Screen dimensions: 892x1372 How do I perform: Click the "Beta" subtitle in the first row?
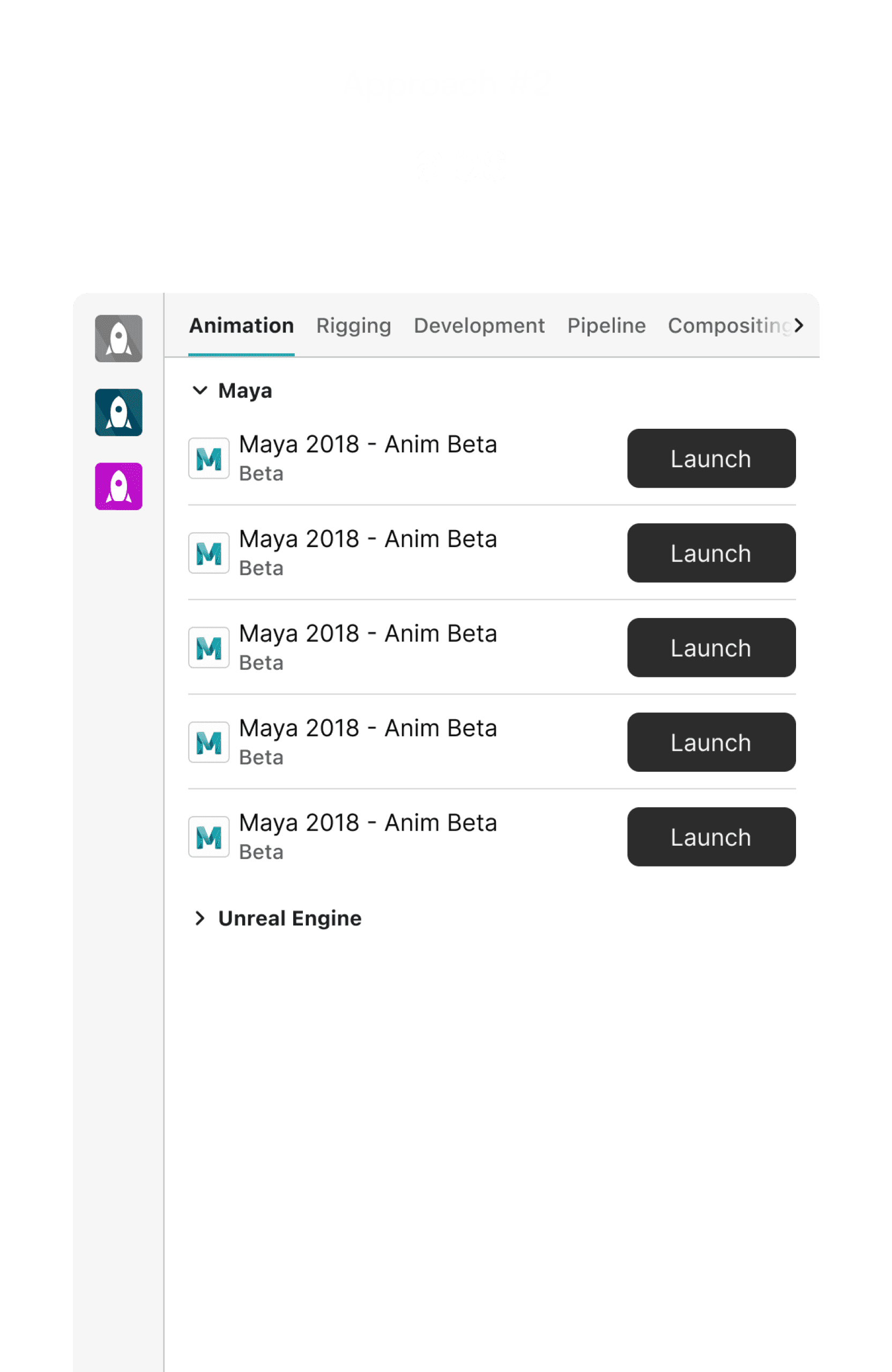coord(261,473)
